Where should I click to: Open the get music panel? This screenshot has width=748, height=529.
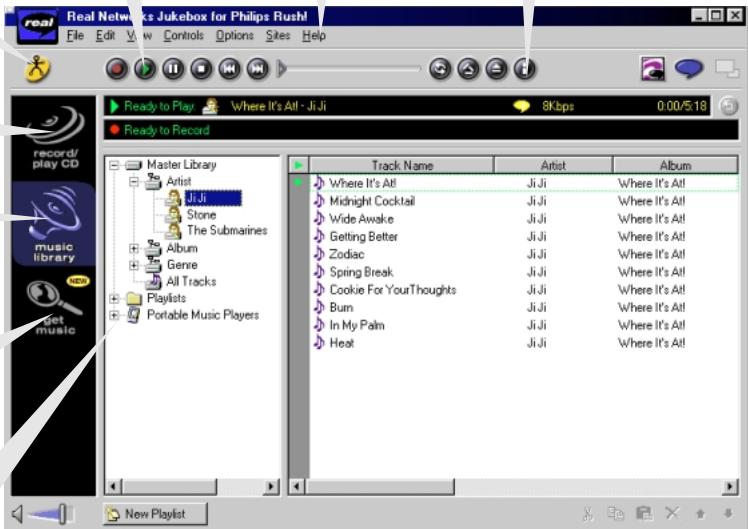55,306
